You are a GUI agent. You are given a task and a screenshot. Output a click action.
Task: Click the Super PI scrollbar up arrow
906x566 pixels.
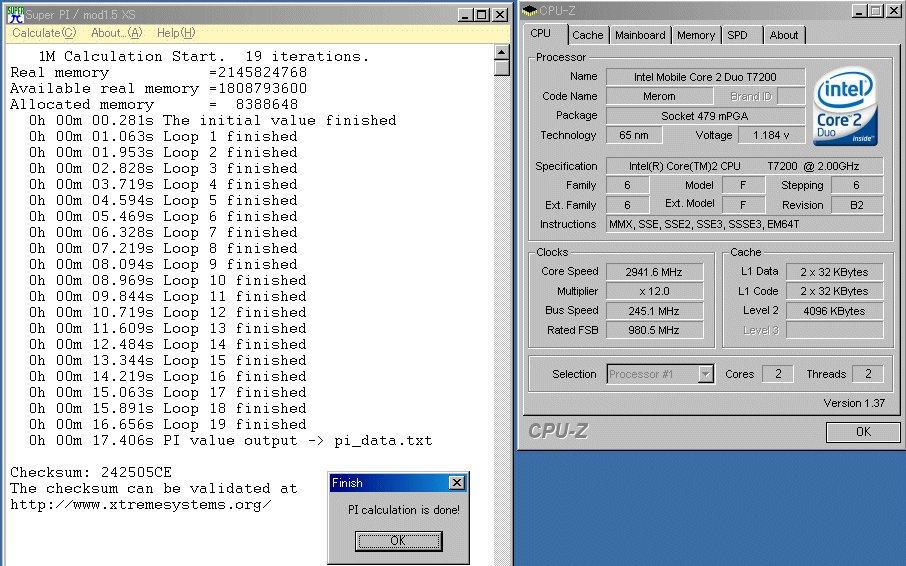tap(502, 53)
